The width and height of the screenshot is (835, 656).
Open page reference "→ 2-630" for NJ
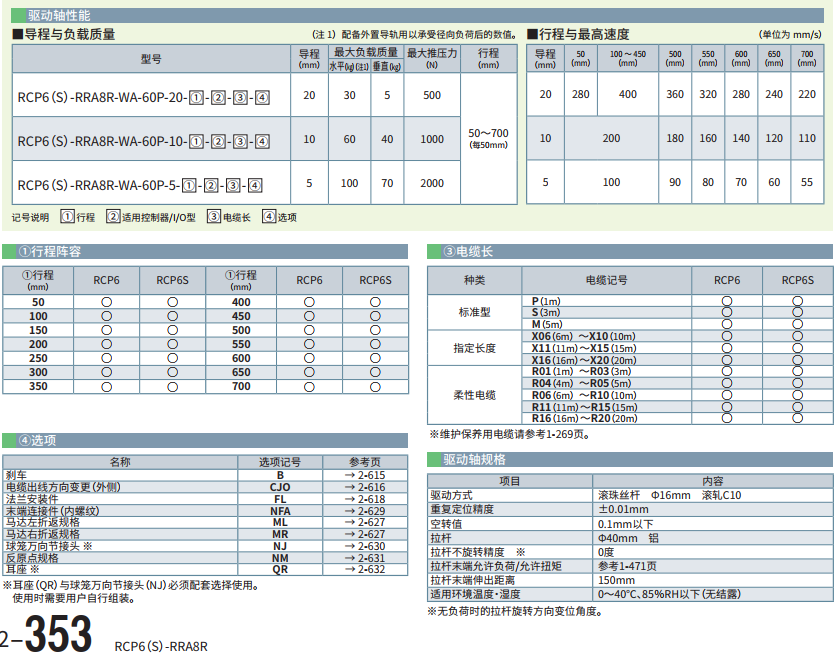pyautogui.click(x=365, y=546)
